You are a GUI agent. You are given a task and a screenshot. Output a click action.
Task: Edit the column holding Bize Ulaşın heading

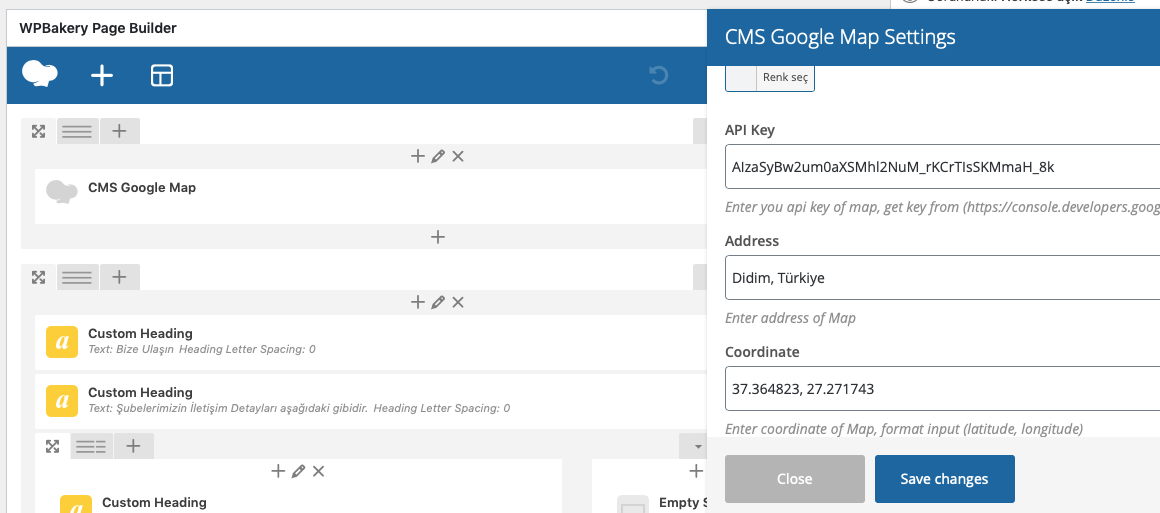click(x=437, y=302)
